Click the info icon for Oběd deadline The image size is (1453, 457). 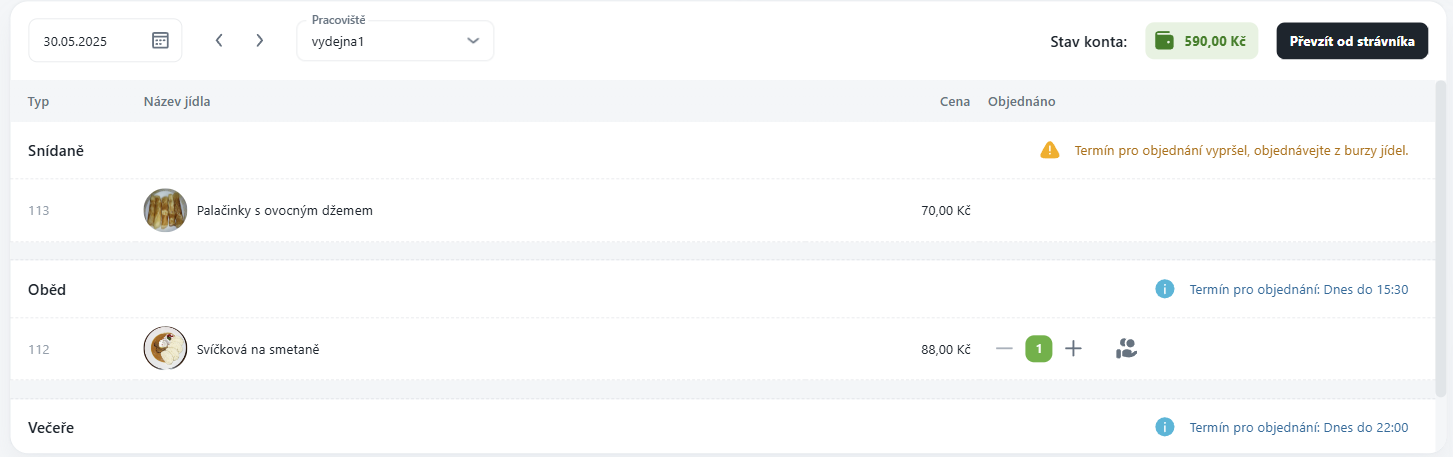pos(1164,289)
